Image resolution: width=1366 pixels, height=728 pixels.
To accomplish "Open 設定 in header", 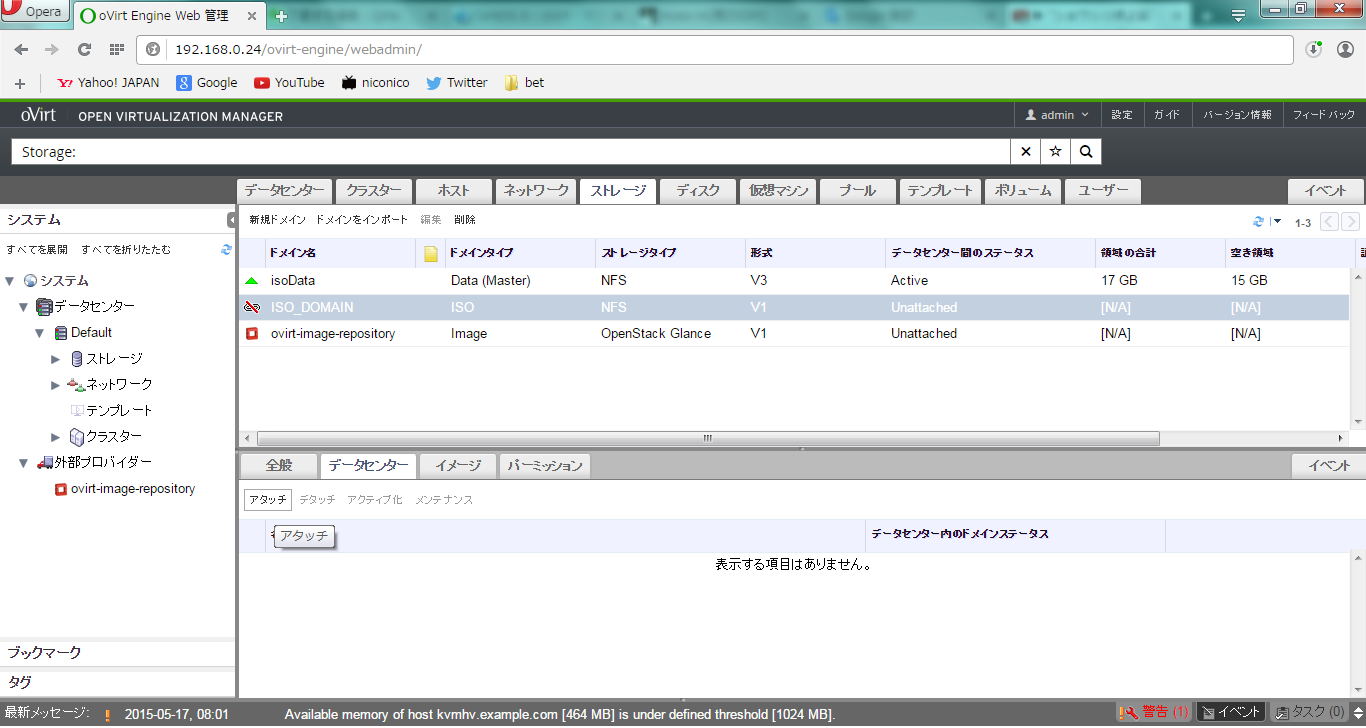I will [1122, 115].
